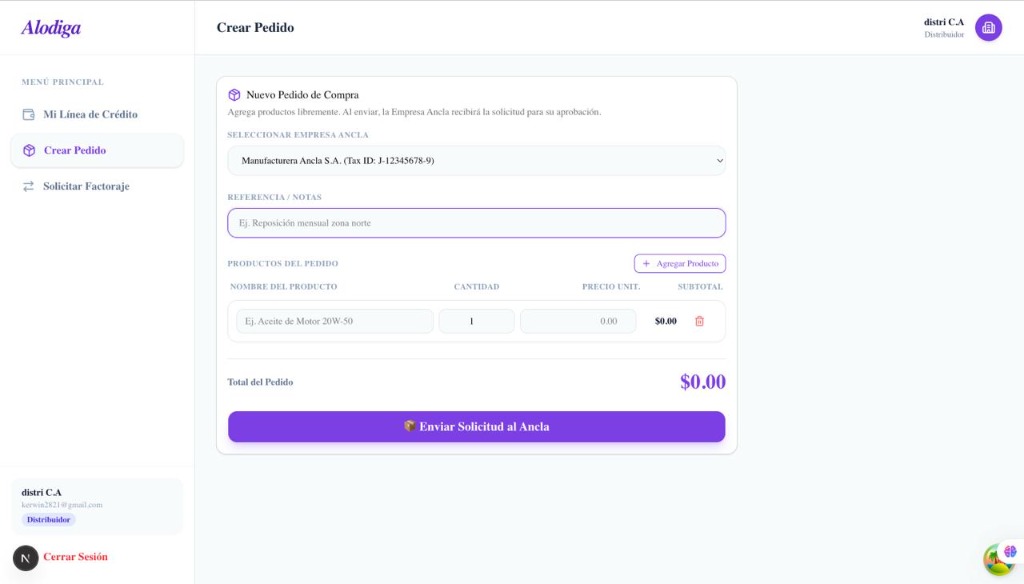Select the Mi Línea de Crédito credit card icon
The width and height of the screenshot is (1024, 584).
point(29,114)
